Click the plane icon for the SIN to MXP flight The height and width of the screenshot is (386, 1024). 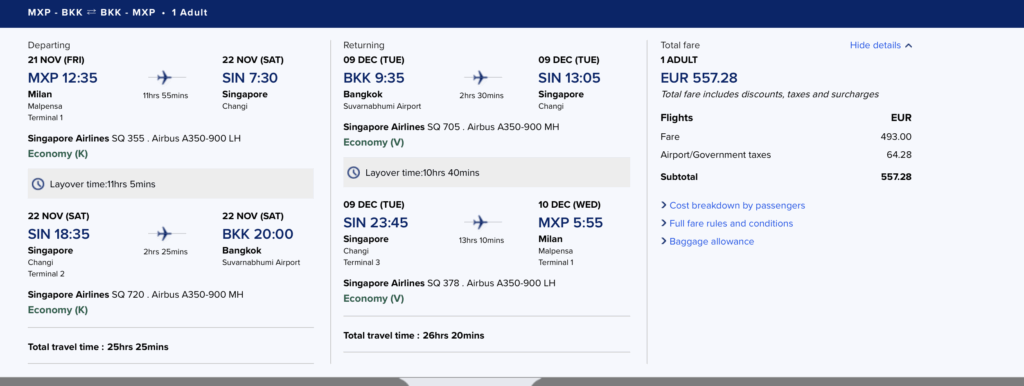[481, 223]
